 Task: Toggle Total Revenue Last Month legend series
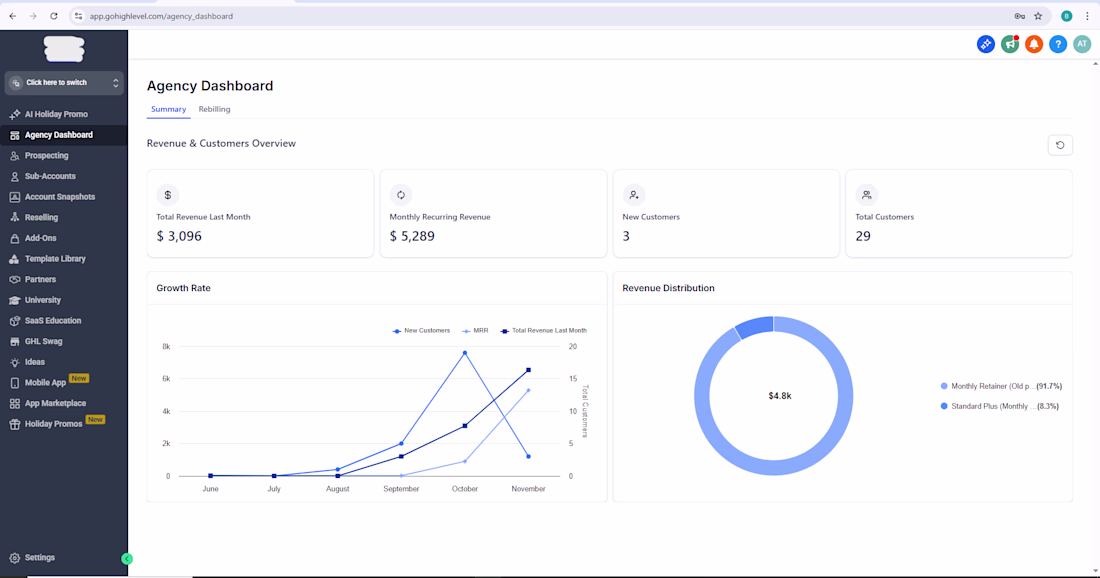coord(544,330)
